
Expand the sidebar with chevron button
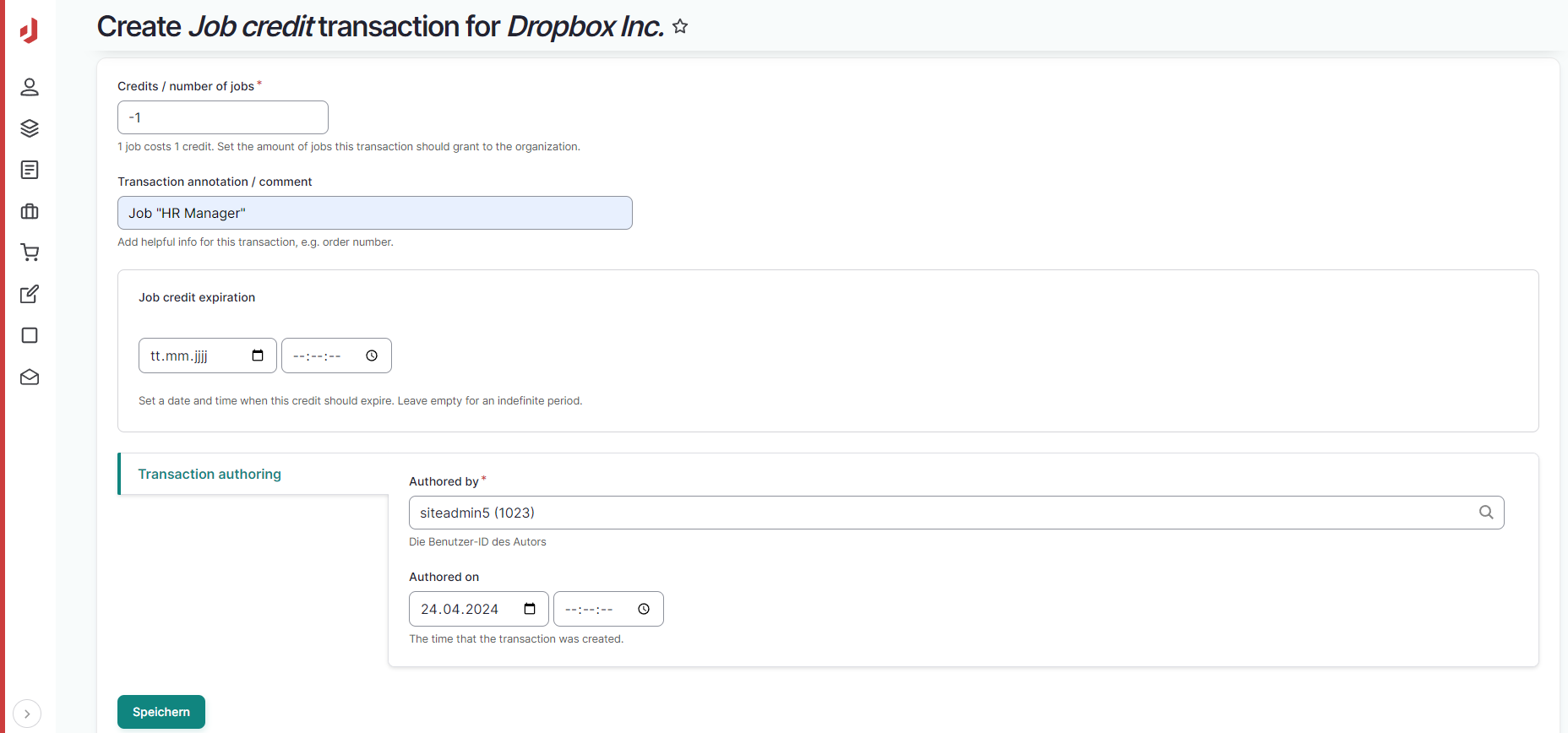pyautogui.click(x=27, y=714)
